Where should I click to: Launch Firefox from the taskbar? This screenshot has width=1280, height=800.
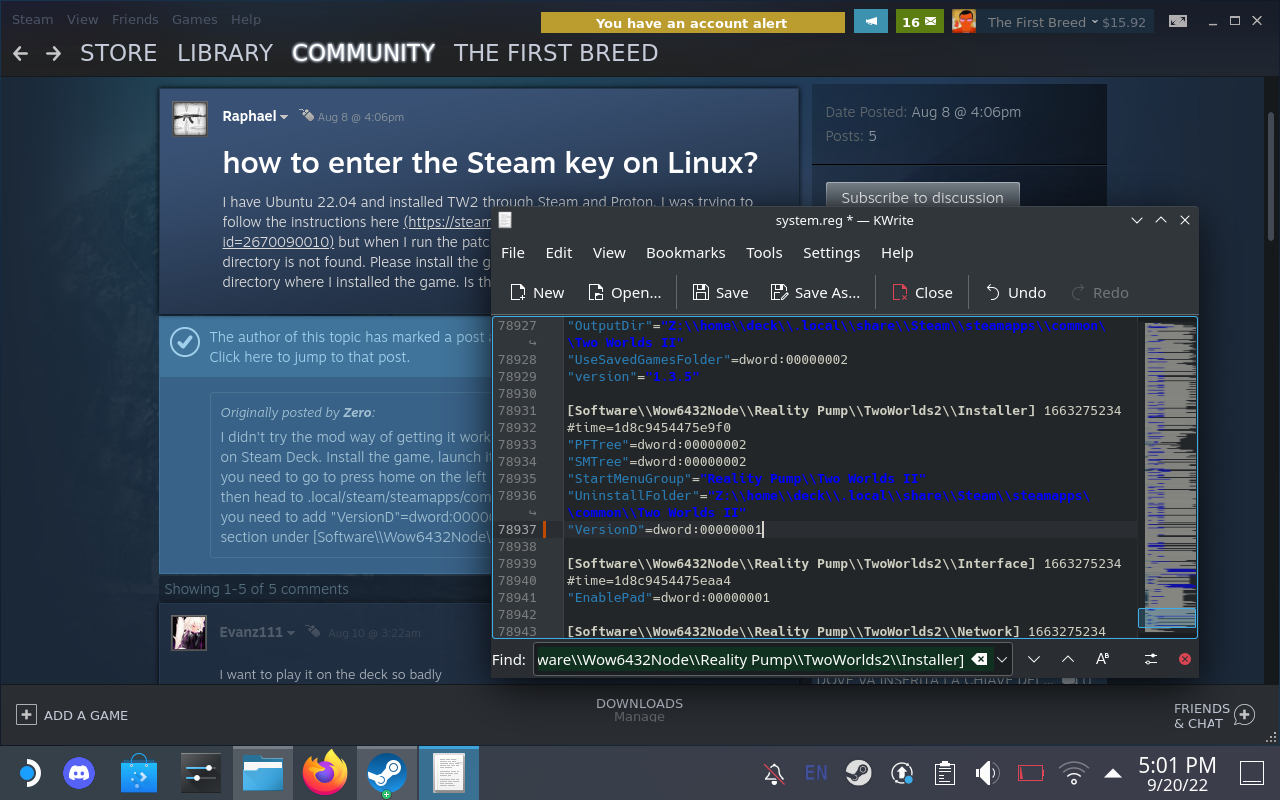[x=325, y=773]
